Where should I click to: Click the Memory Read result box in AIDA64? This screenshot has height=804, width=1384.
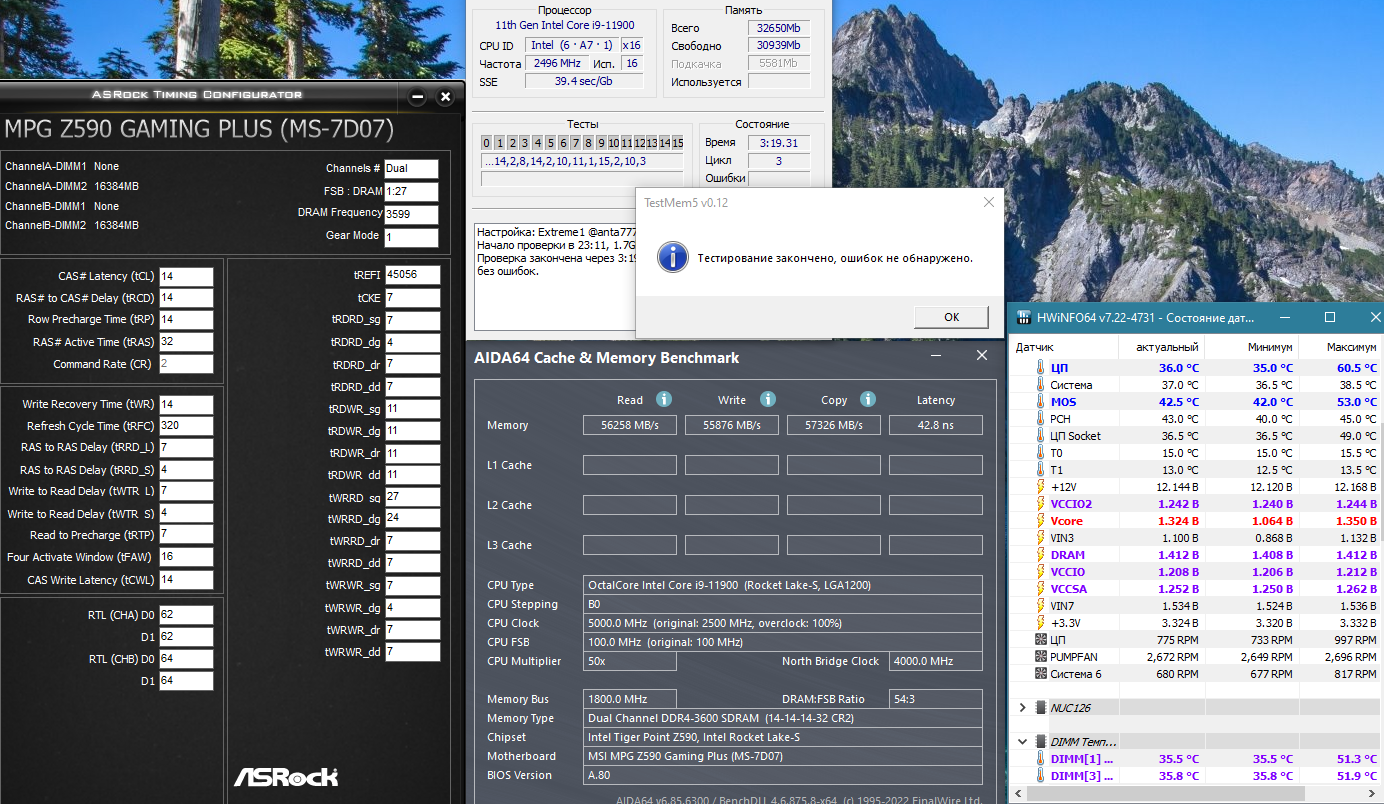tap(630, 425)
